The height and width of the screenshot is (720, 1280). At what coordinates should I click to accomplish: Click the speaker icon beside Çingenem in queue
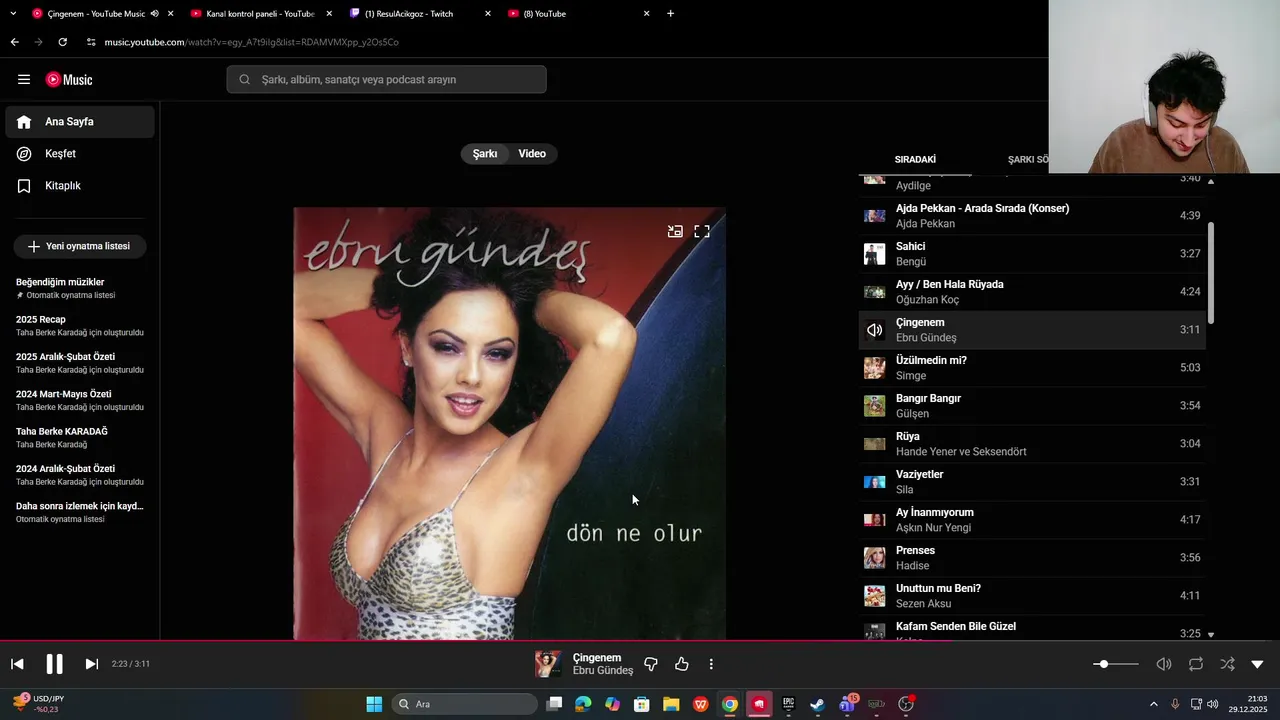[875, 330]
